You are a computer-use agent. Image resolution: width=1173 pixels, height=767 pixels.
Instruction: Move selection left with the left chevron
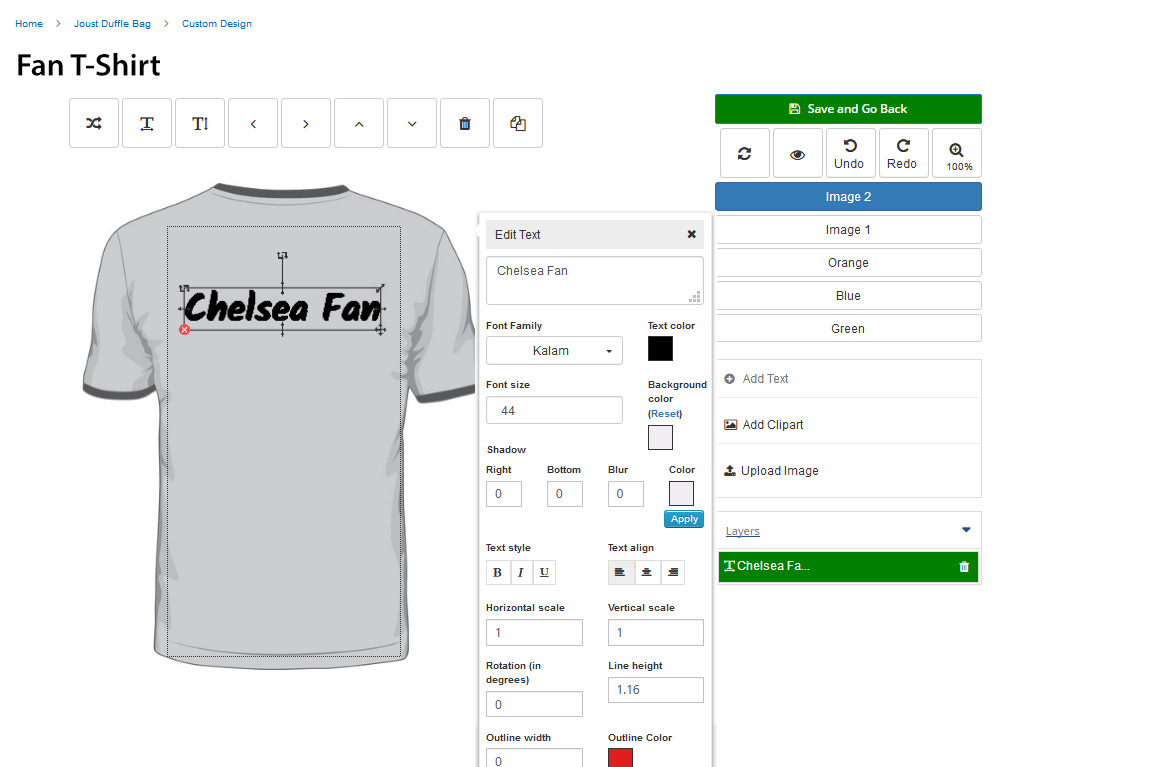[x=253, y=123]
